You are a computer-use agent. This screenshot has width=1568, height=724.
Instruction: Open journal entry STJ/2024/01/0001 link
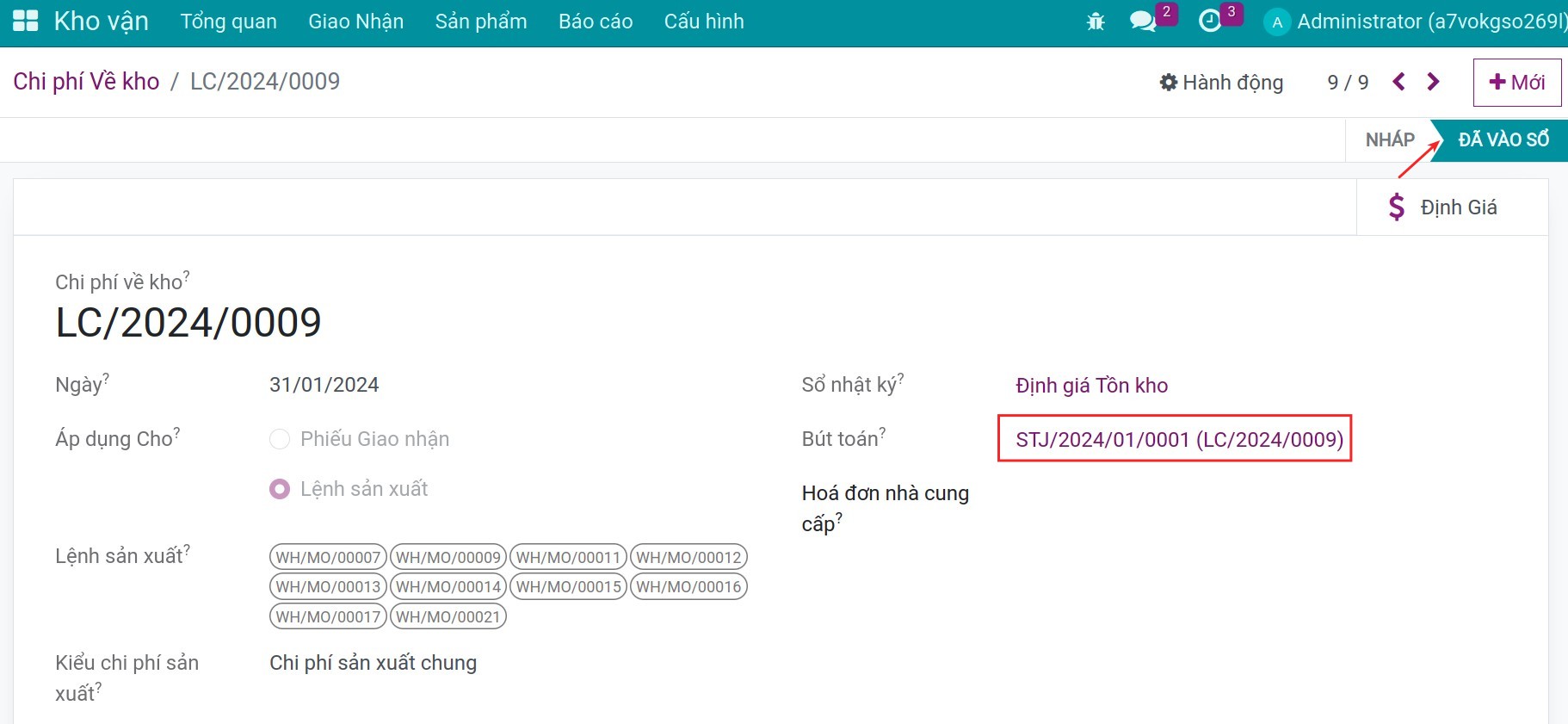1179,440
